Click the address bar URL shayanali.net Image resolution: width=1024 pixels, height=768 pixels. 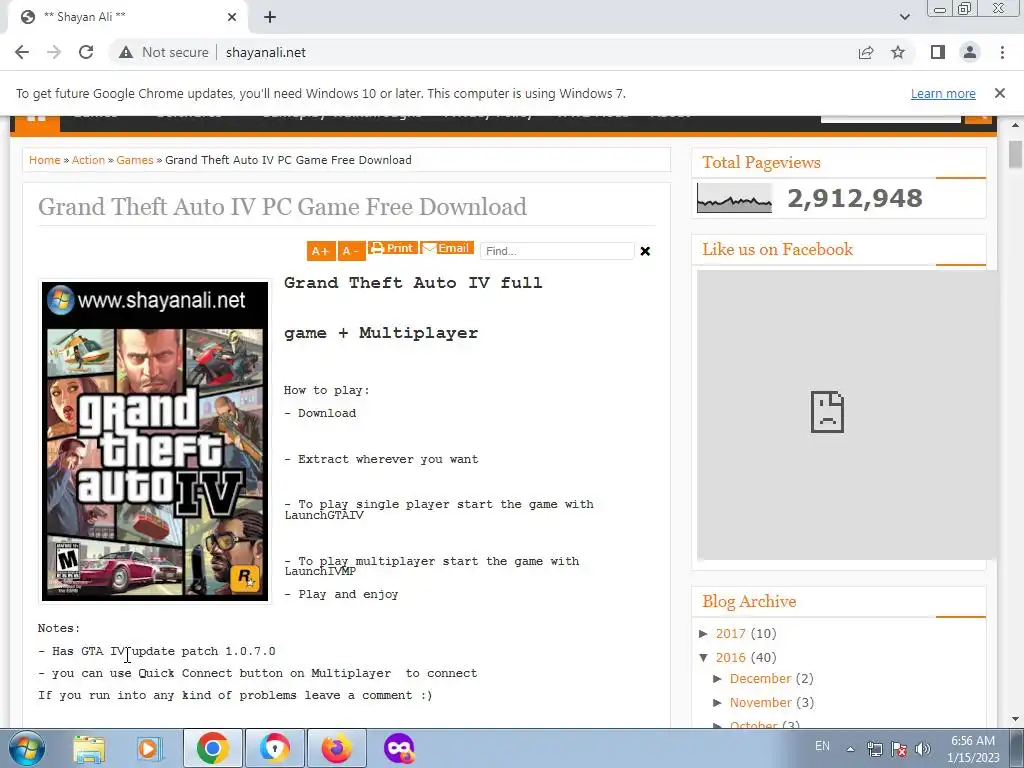pyautogui.click(x=266, y=52)
